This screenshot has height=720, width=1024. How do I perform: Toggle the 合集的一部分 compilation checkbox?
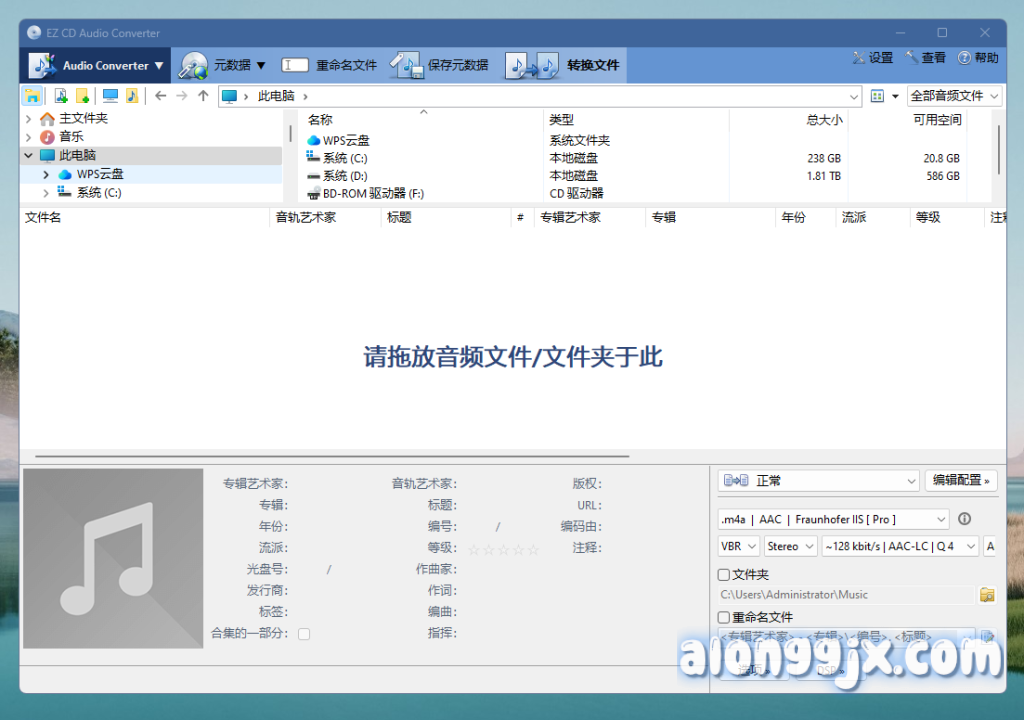click(304, 633)
